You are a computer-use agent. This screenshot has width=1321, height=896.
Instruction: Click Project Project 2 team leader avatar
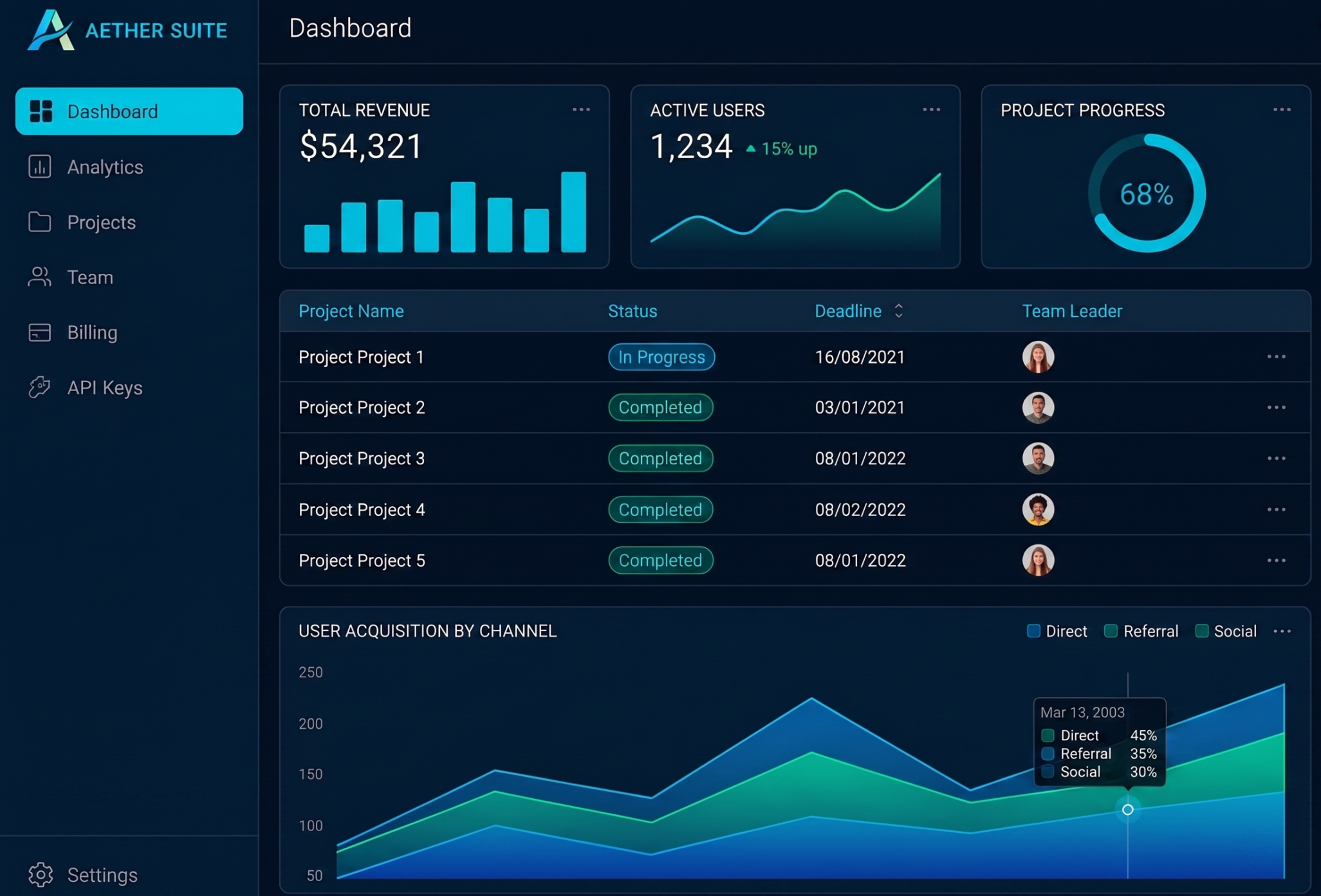click(1038, 408)
